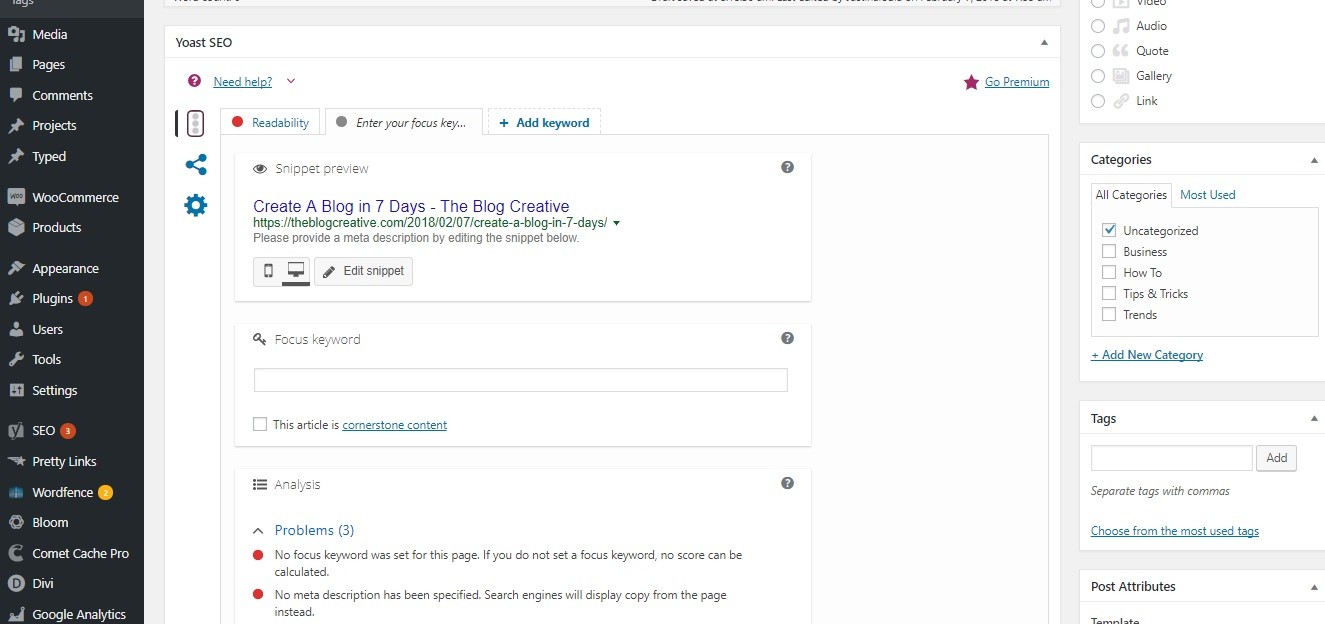Image resolution: width=1325 pixels, height=624 pixels.
Task: Collapse the Categories panel
Action: (1314, 160)
